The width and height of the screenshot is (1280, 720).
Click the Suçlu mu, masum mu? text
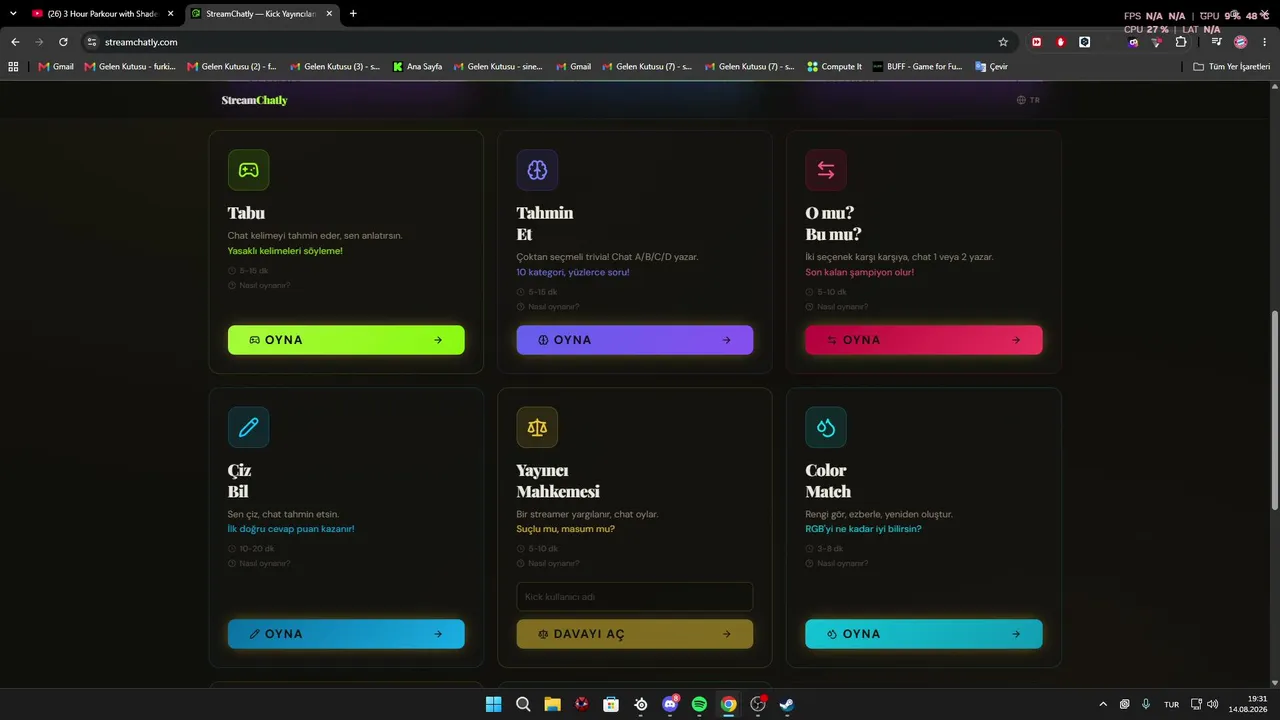point(566,529)
